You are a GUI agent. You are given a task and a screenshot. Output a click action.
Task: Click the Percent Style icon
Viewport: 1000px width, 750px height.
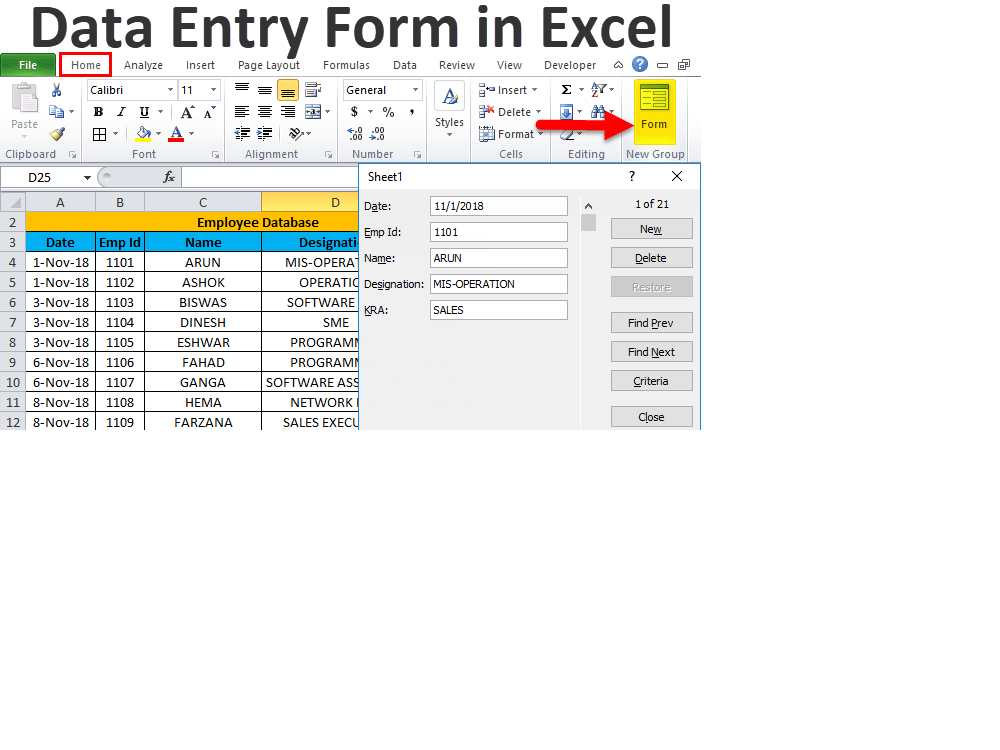coord(387,111)
